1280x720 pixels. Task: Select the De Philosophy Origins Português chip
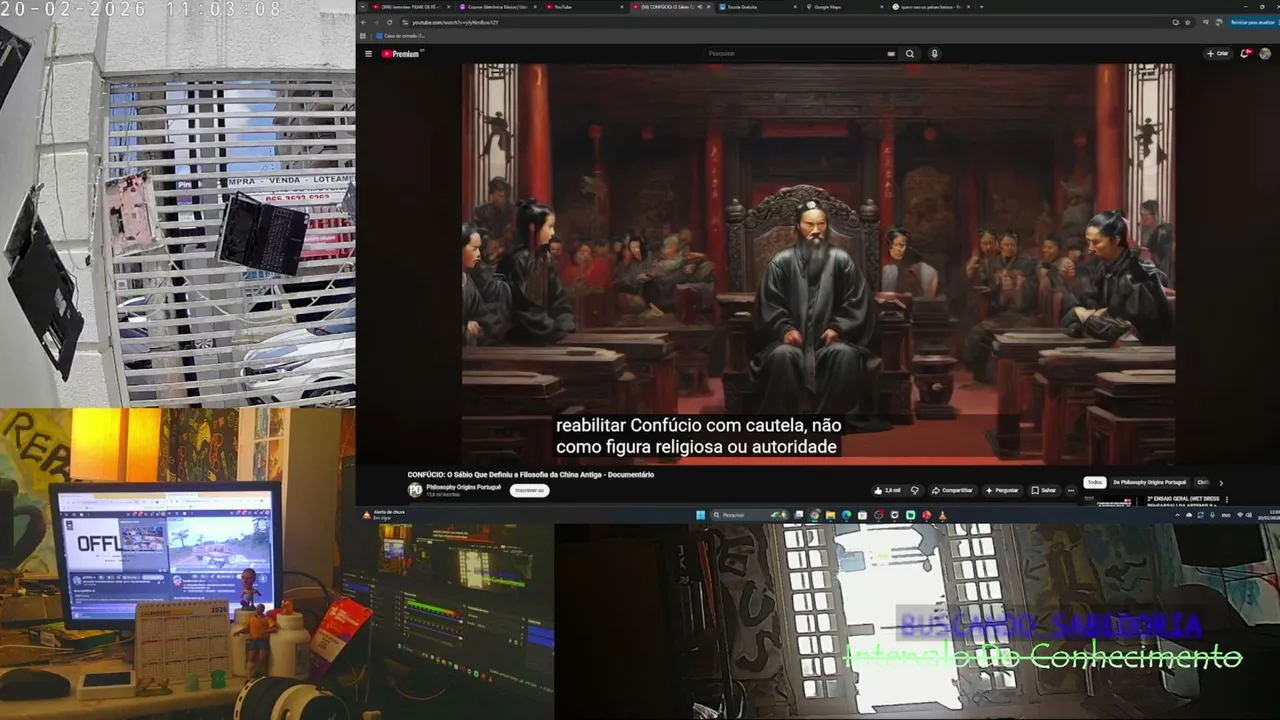pyautogui.click(x=1149, y=482)
